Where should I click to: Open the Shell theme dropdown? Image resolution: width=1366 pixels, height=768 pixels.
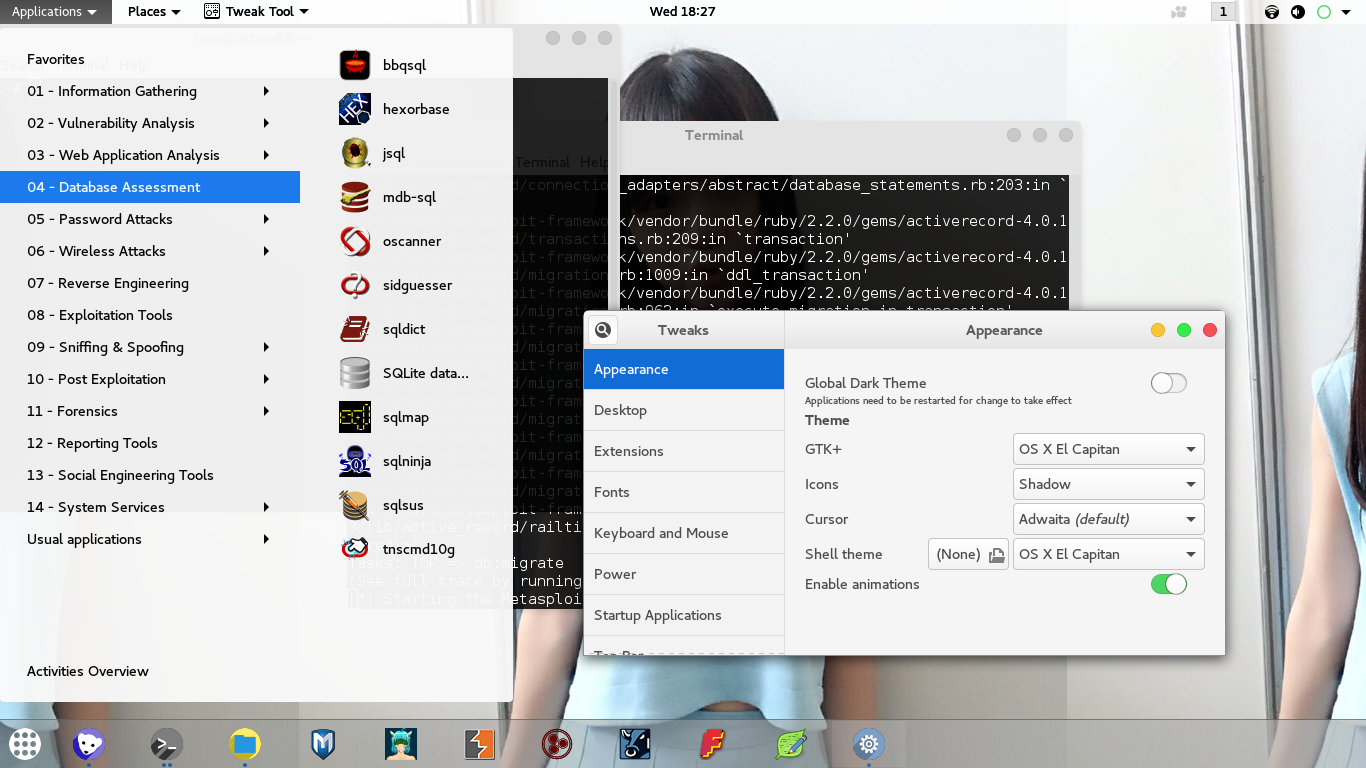(x=1108, y=554)
